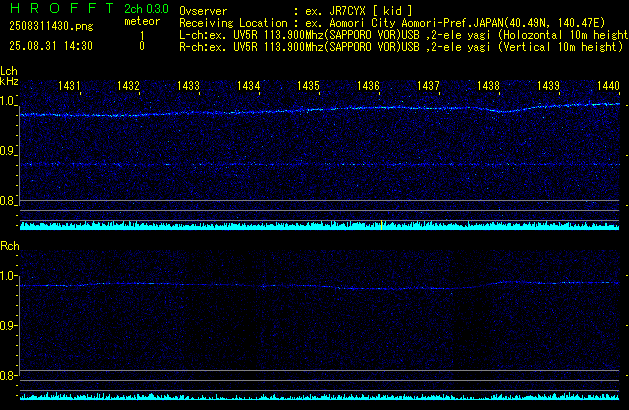Click the Receiving Location text line
The width and height of the screenshot is (629, 410).
(392, 23)
